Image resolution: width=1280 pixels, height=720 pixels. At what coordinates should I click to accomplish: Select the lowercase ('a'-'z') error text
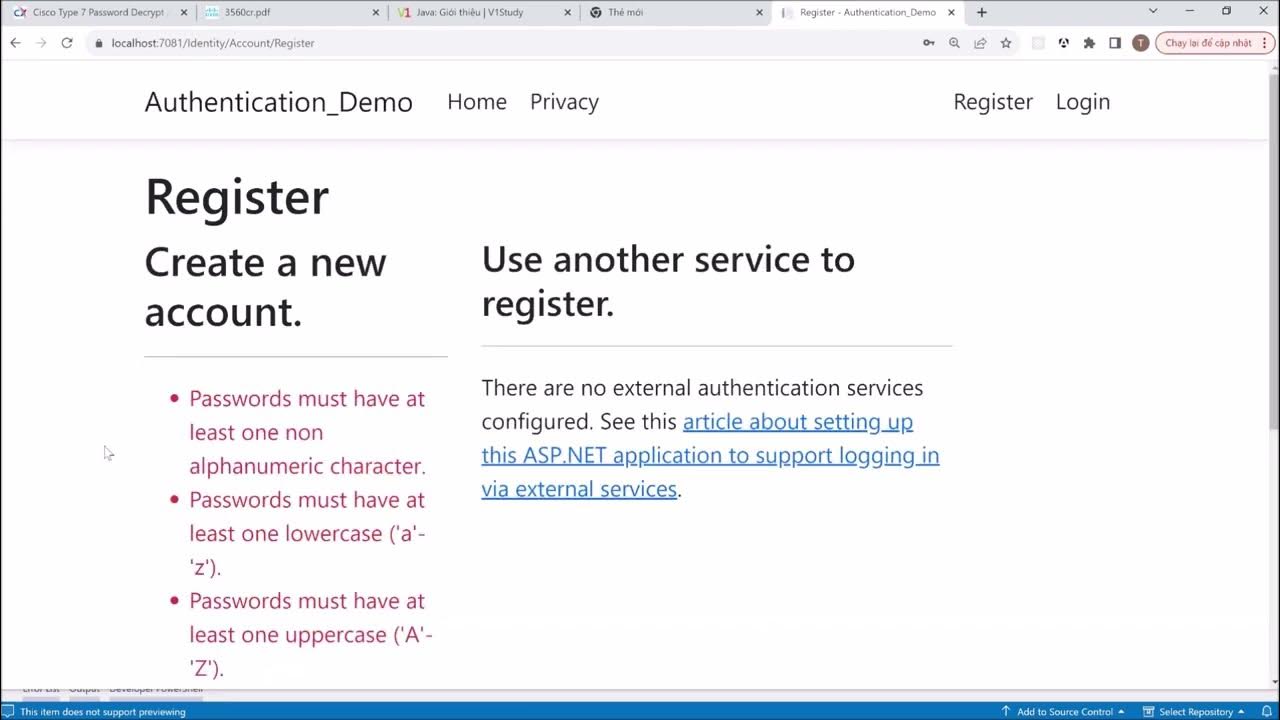click(307, 533)
